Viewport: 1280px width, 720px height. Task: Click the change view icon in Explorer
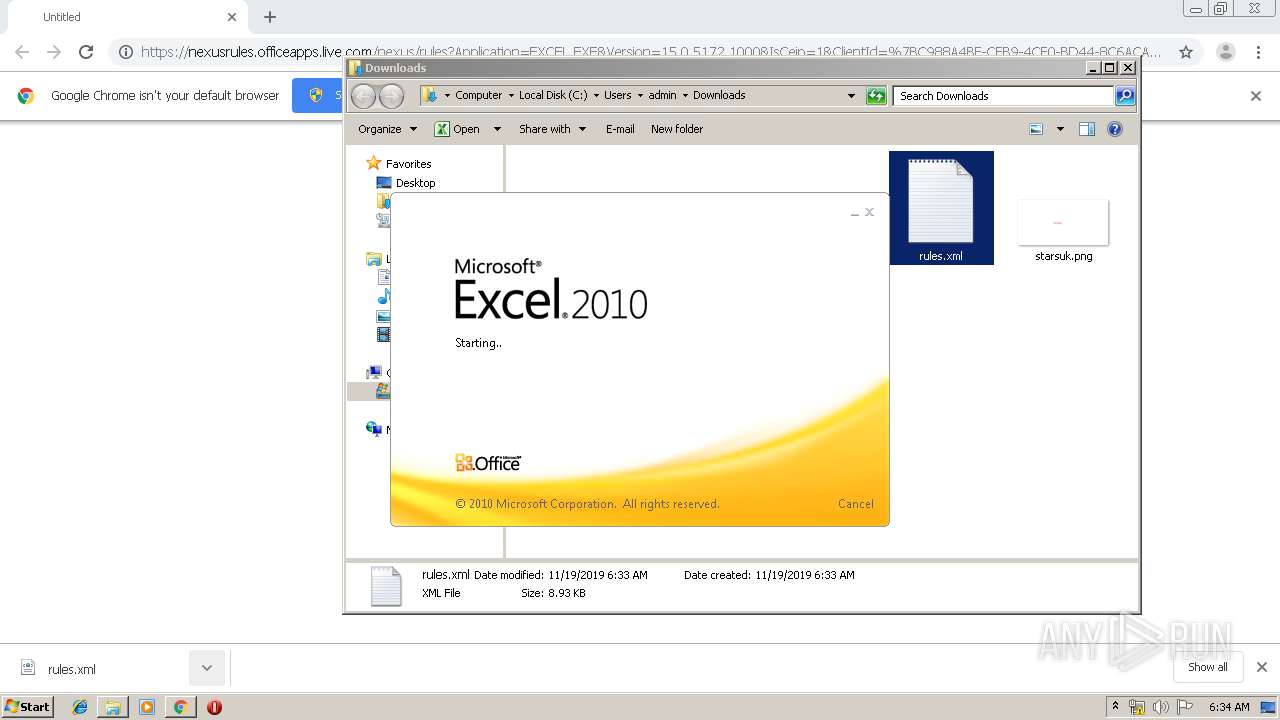(x=1036, y=129)
